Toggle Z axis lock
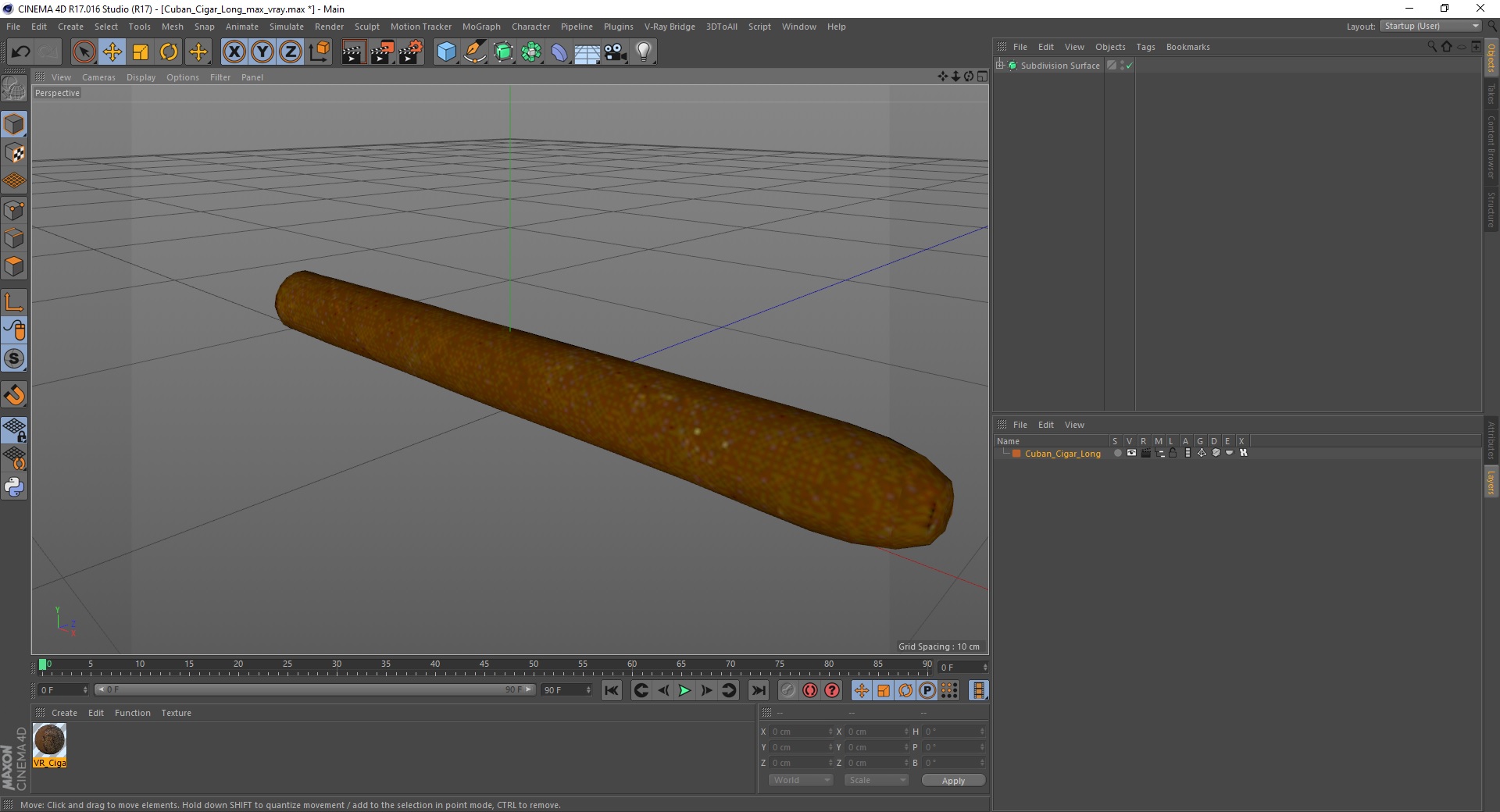Image resolution: width=1500 pixels, height=812 pixels. click(x=291, y=52)
